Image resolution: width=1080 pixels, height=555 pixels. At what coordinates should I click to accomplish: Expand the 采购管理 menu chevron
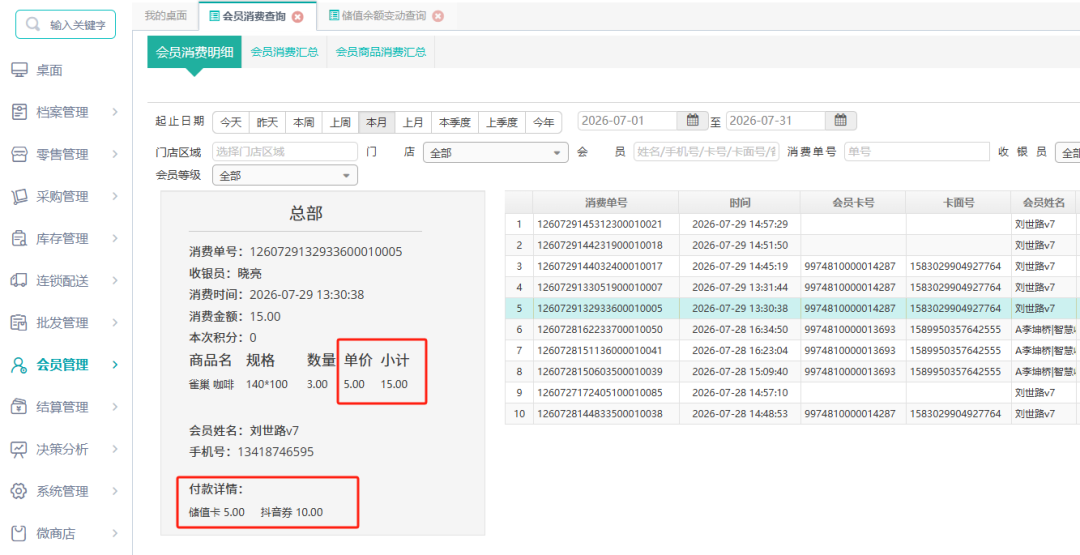[x=115, y=196]
